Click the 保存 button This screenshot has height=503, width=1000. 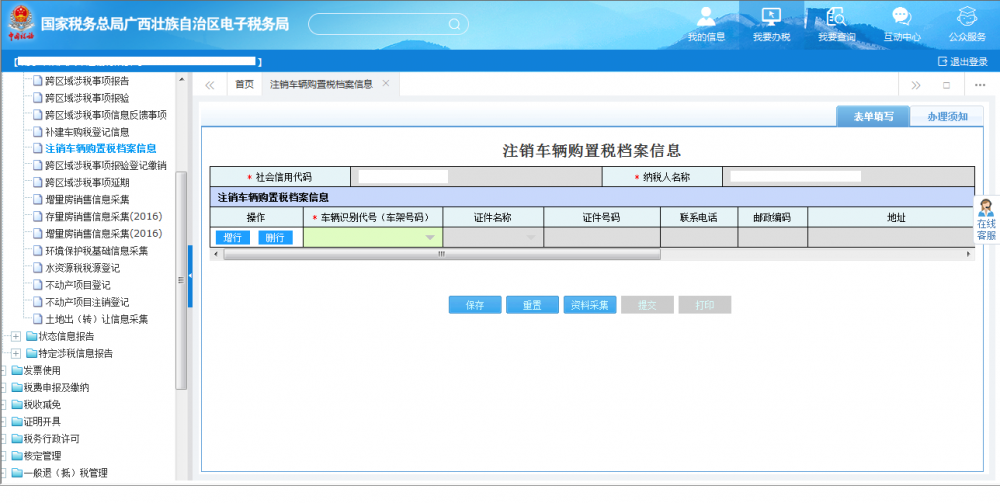click(475, 305)
